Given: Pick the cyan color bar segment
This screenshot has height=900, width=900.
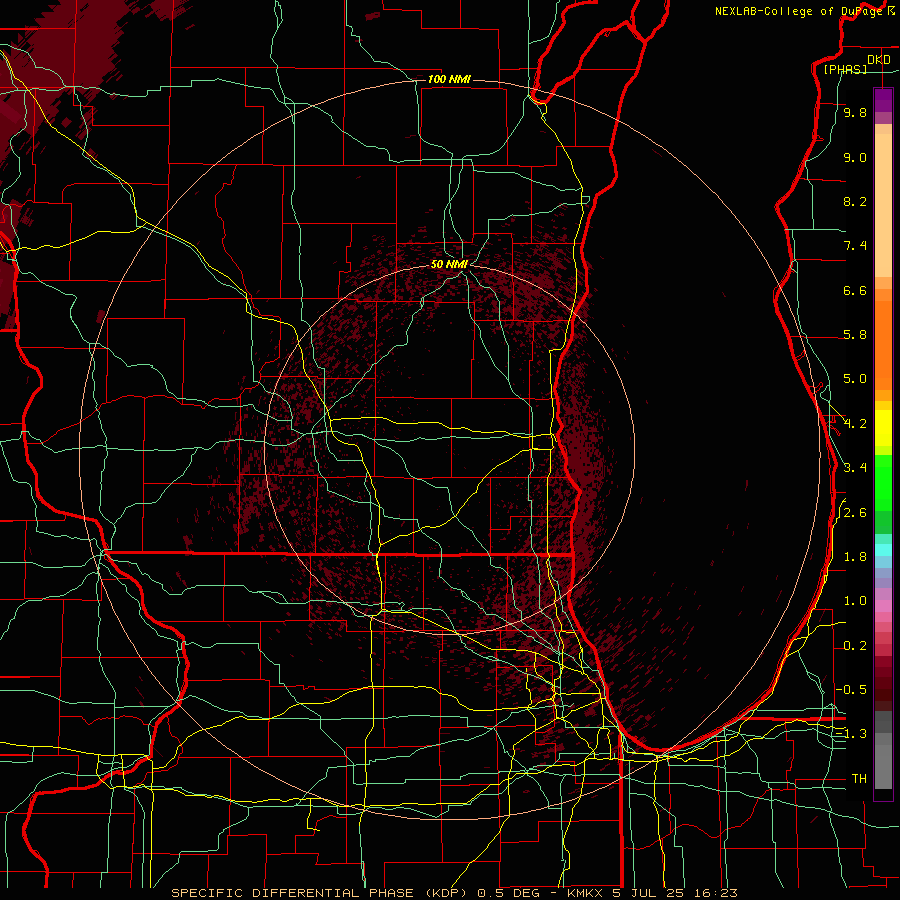Looking at the screenshot, I should [883, 550].
